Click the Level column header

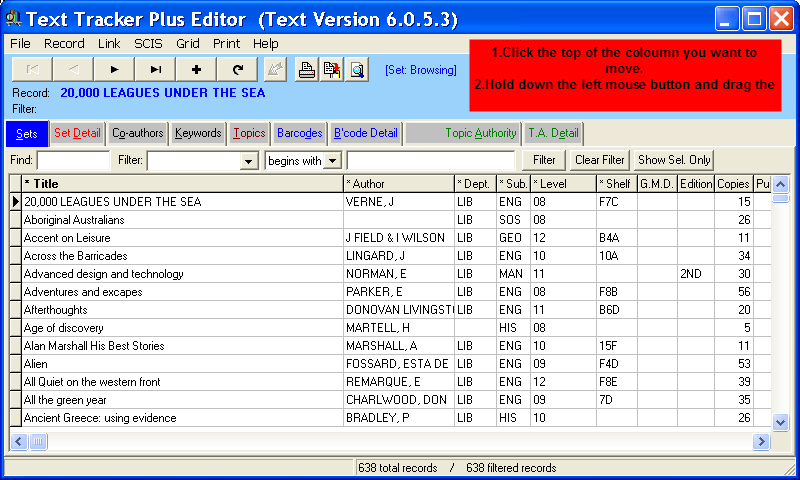click(563, 184)
